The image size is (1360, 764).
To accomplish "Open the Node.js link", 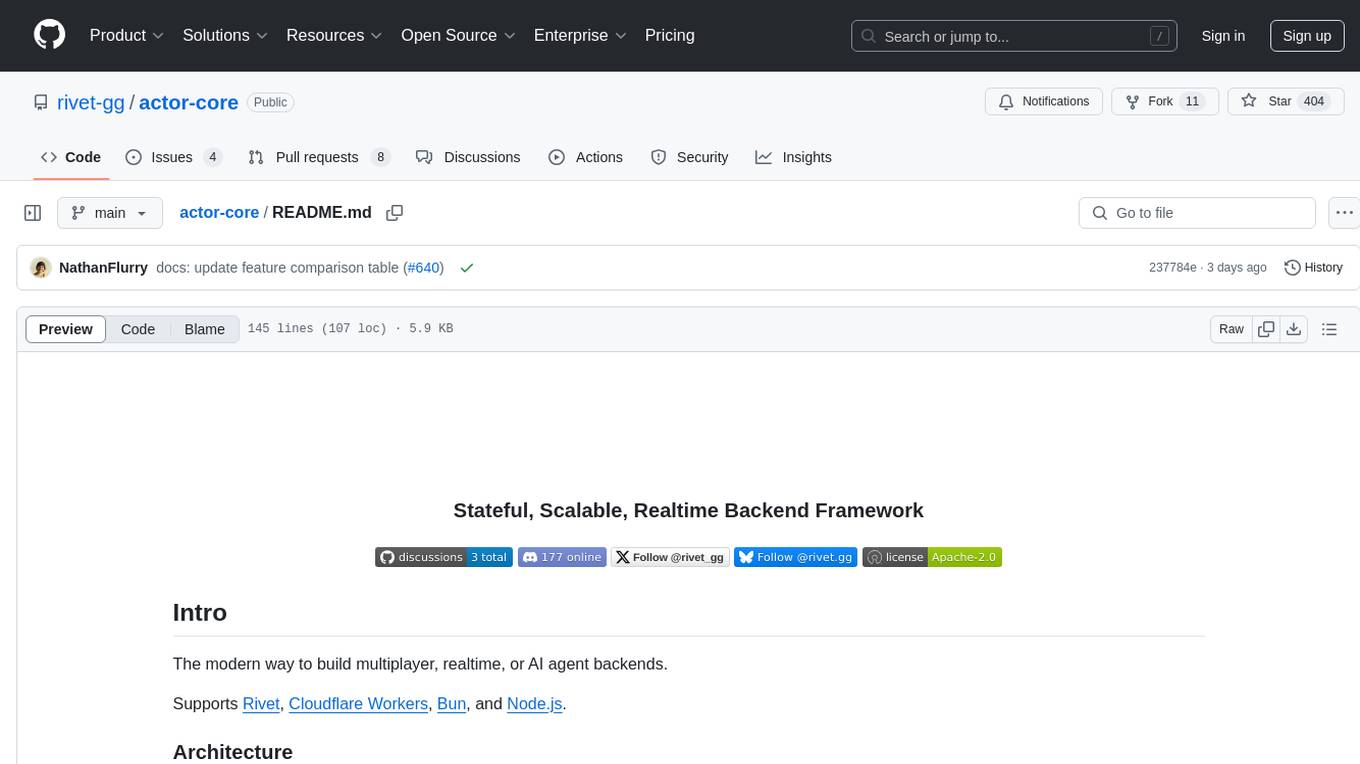I will pos(535,704).
